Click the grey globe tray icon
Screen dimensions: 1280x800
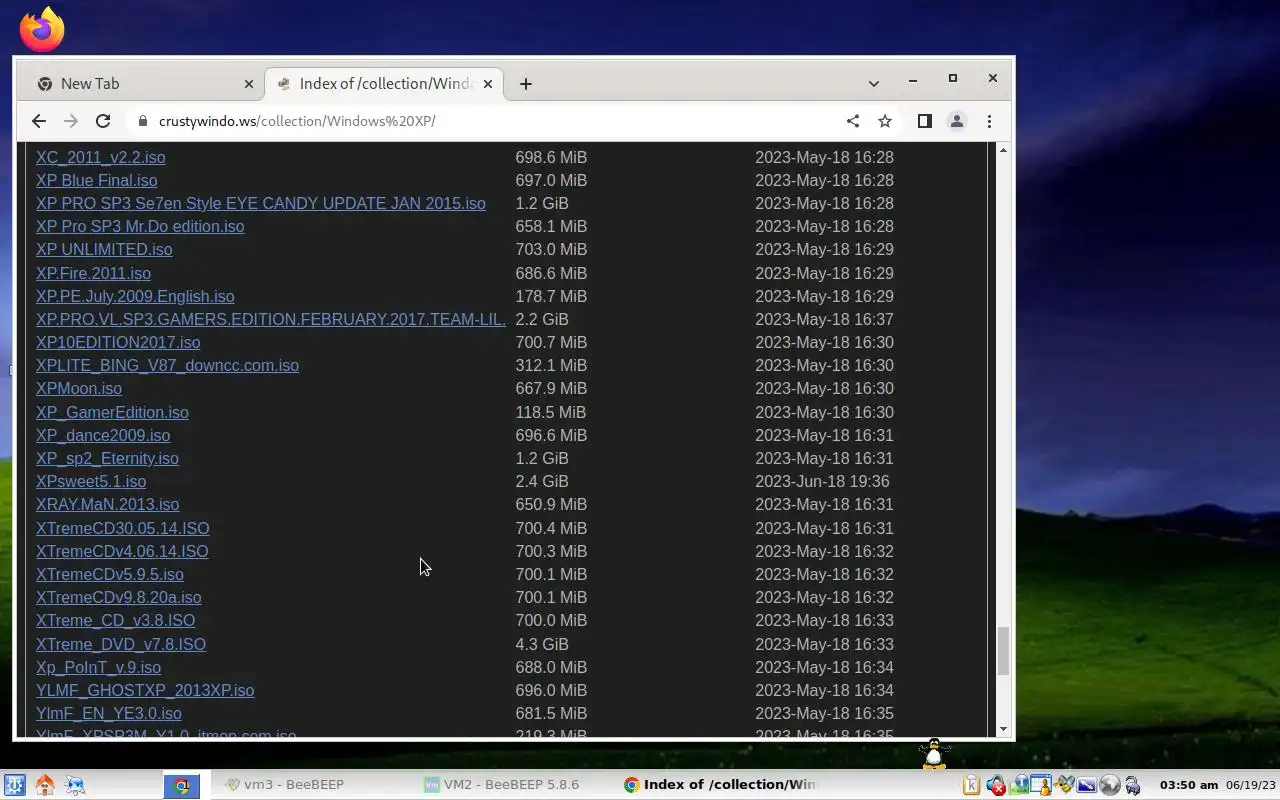click(x=1110, y=785)
